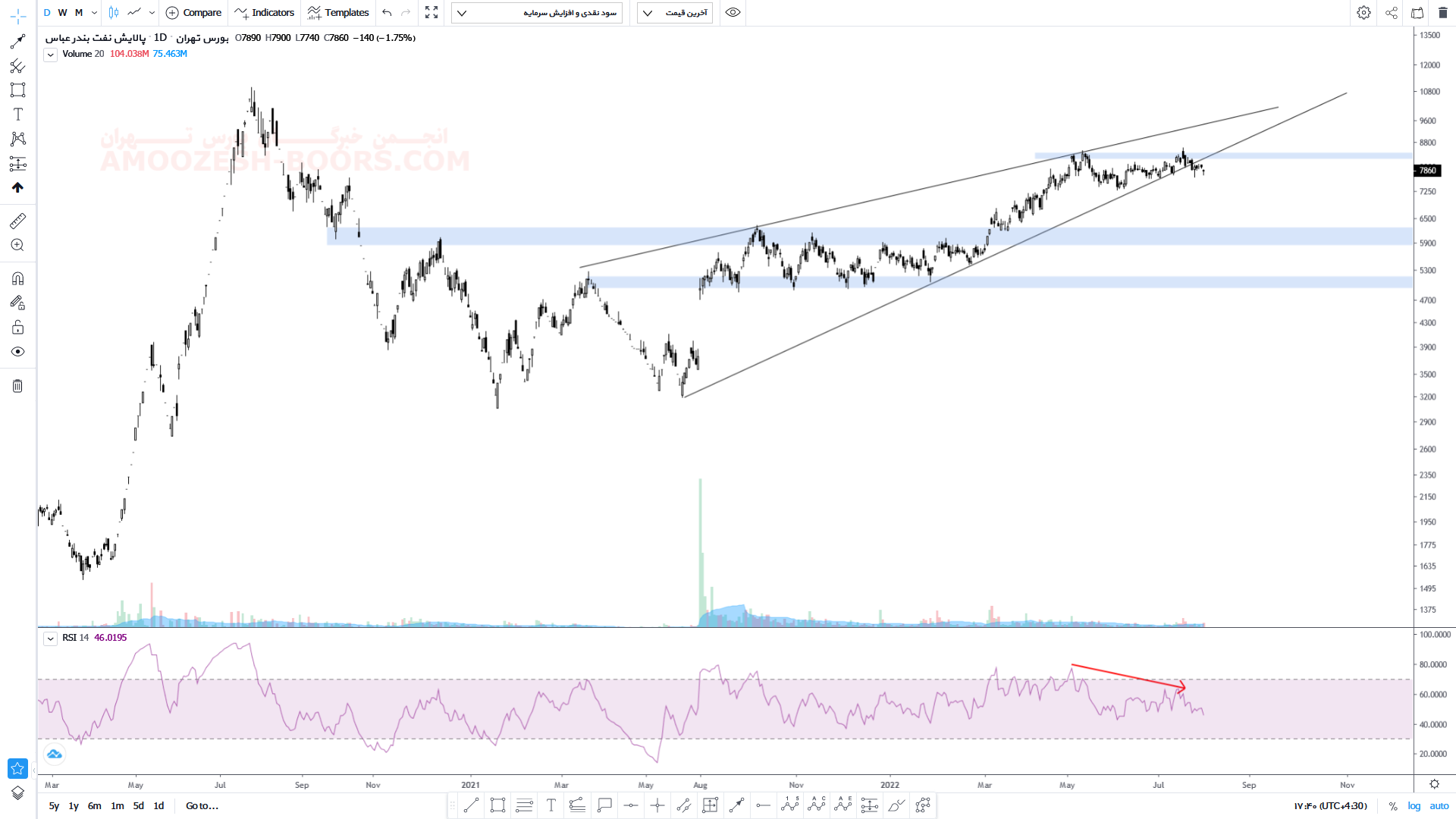This screenshot has width=1456, height=819.
Task: Set the range to 6m
Action: pos(94,806)
